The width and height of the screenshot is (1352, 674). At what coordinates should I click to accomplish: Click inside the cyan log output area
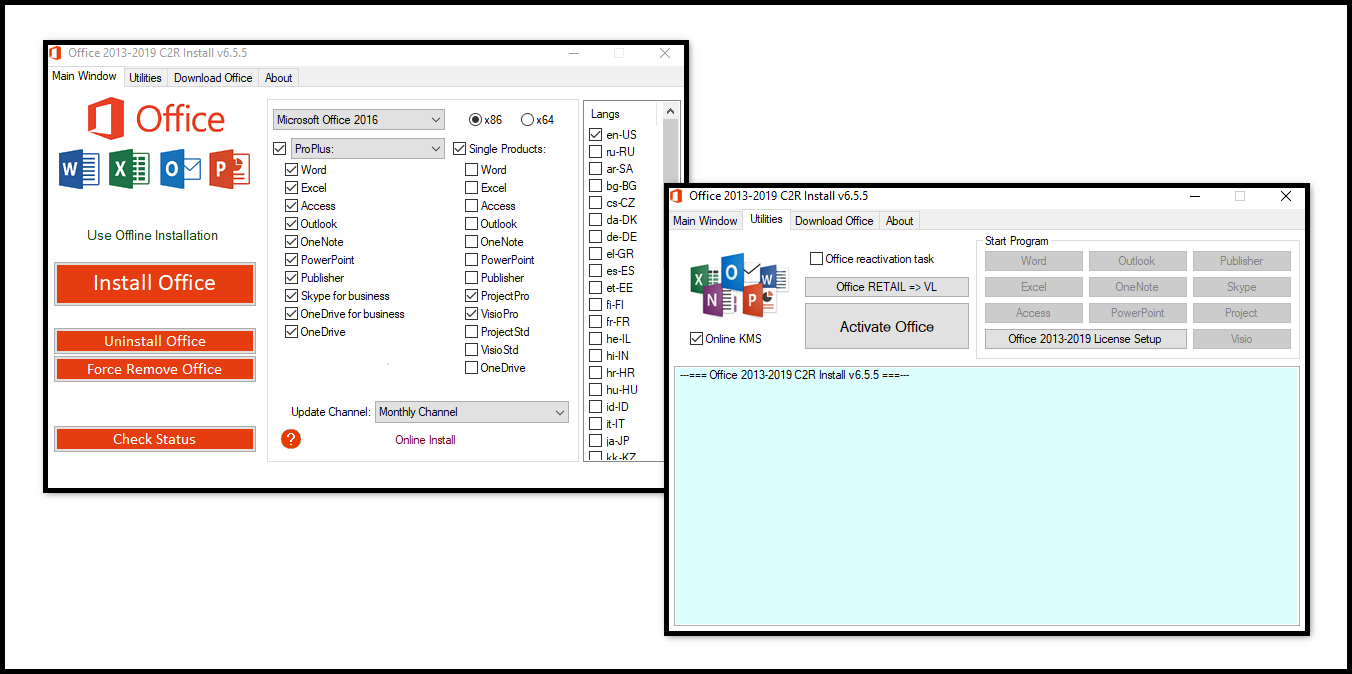pos(987,496)
